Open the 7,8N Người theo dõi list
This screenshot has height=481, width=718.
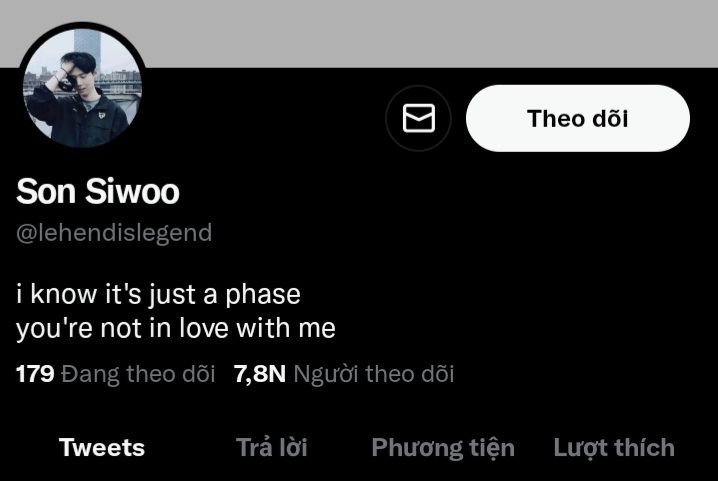tap(344, 374)
